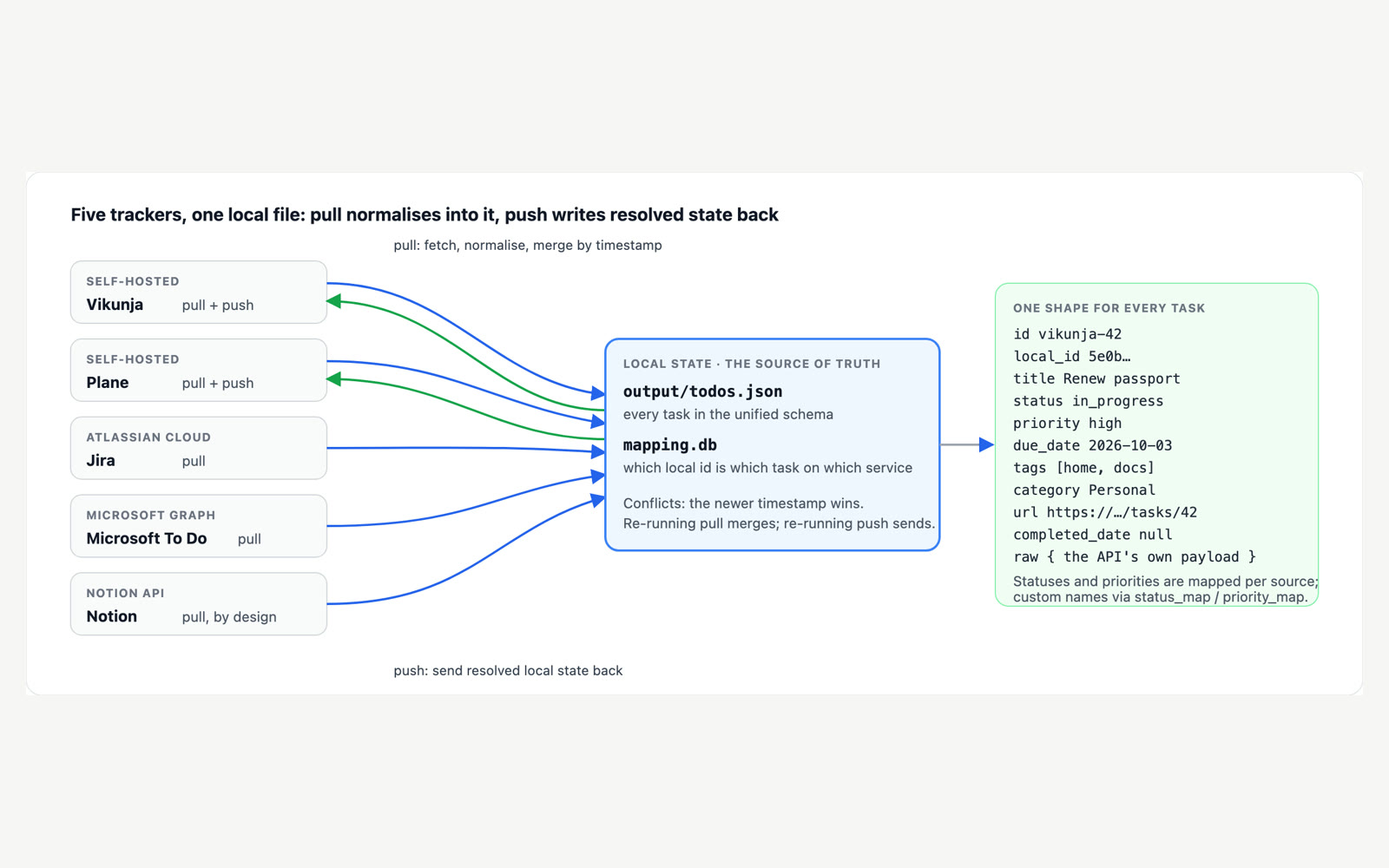Select the Notion source box
The image size is (1389, 868).
point(199,604)
